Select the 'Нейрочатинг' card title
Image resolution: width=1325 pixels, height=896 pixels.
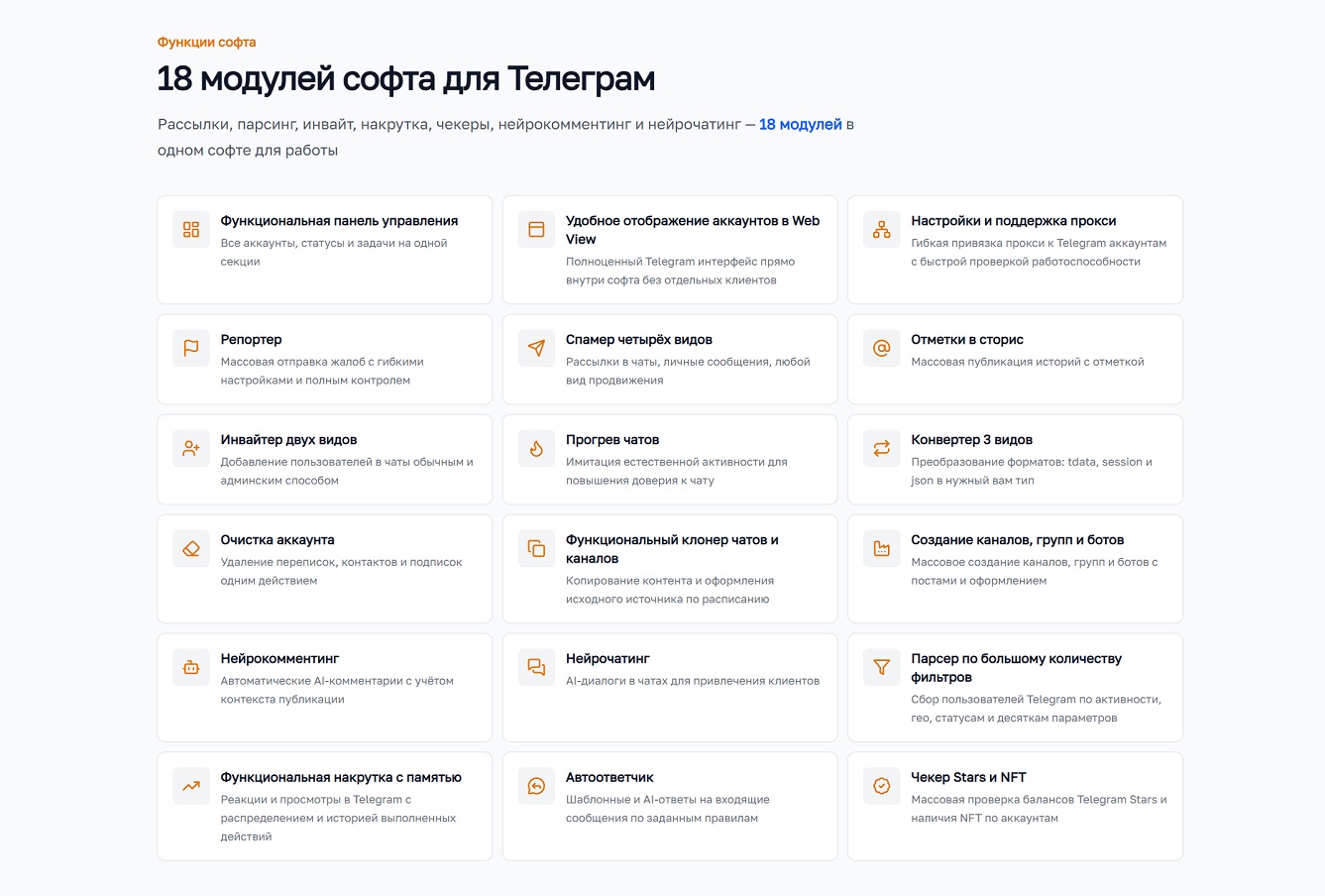click(607, 659)
